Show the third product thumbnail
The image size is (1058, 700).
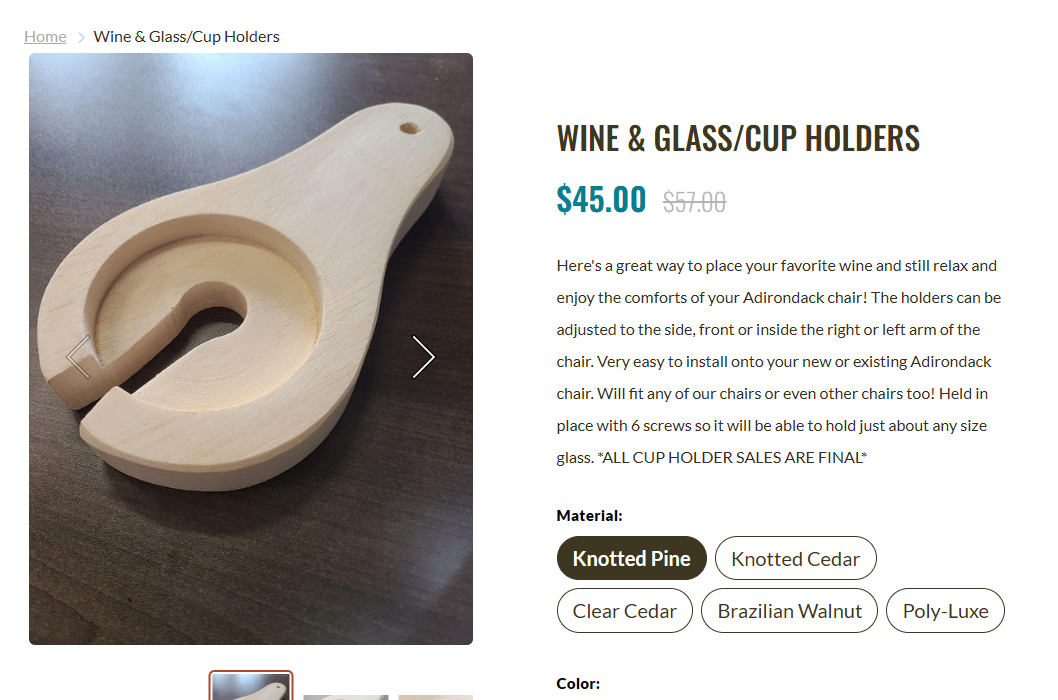(435, 696)
